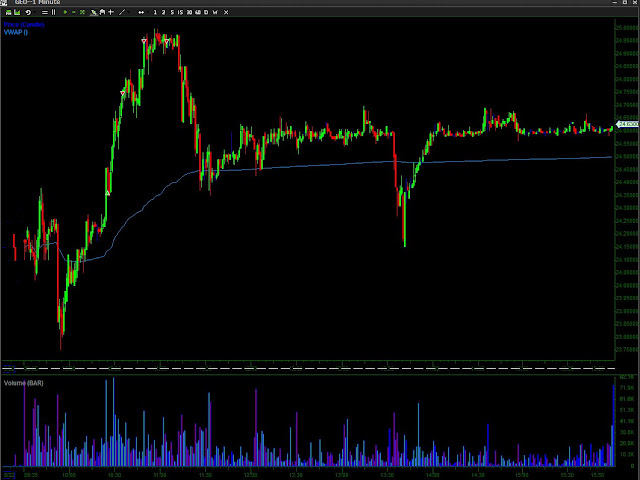Switch to the 15 minute interval
Viewport: 640px width, 480px height.
click(180, 12)
